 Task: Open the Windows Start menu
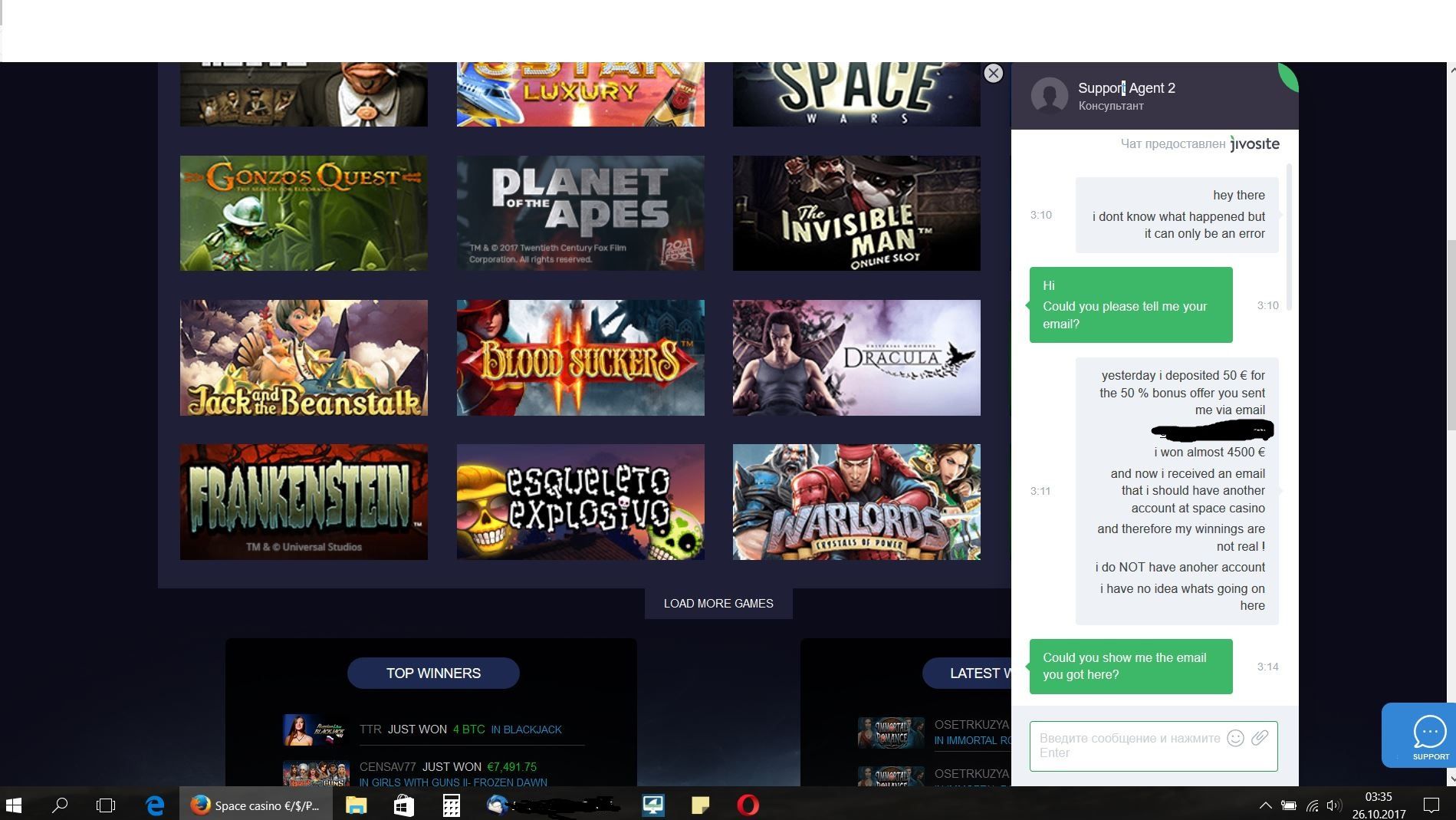tap(14, 805)
